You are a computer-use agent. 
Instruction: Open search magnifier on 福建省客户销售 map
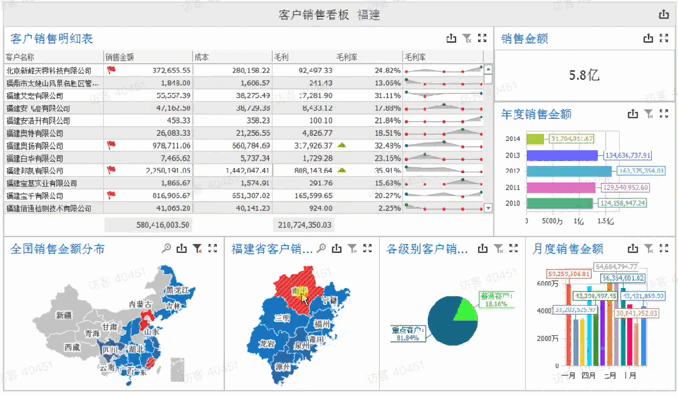tap(321, 248)
